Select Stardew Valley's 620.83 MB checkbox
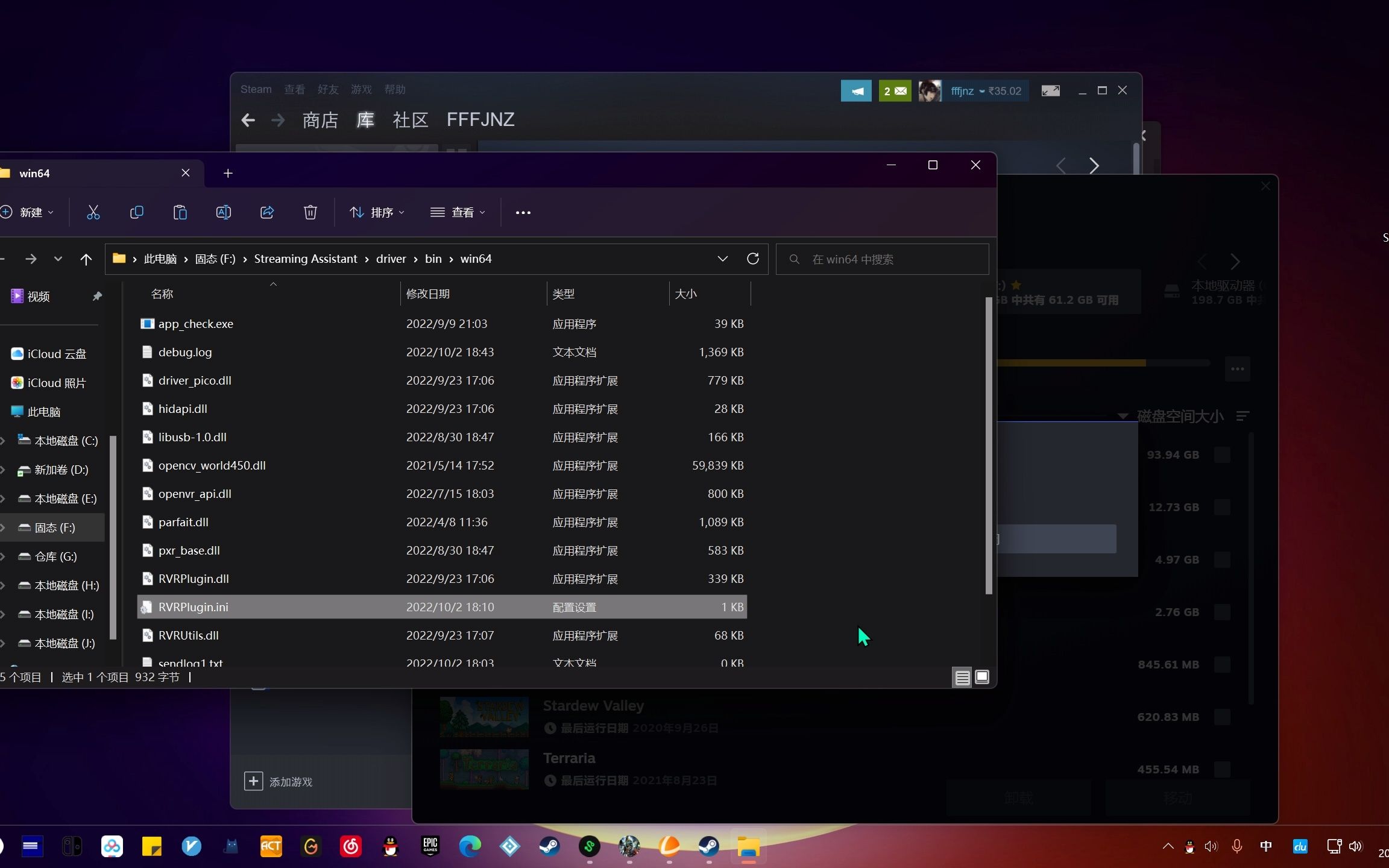 [1222, 717]
